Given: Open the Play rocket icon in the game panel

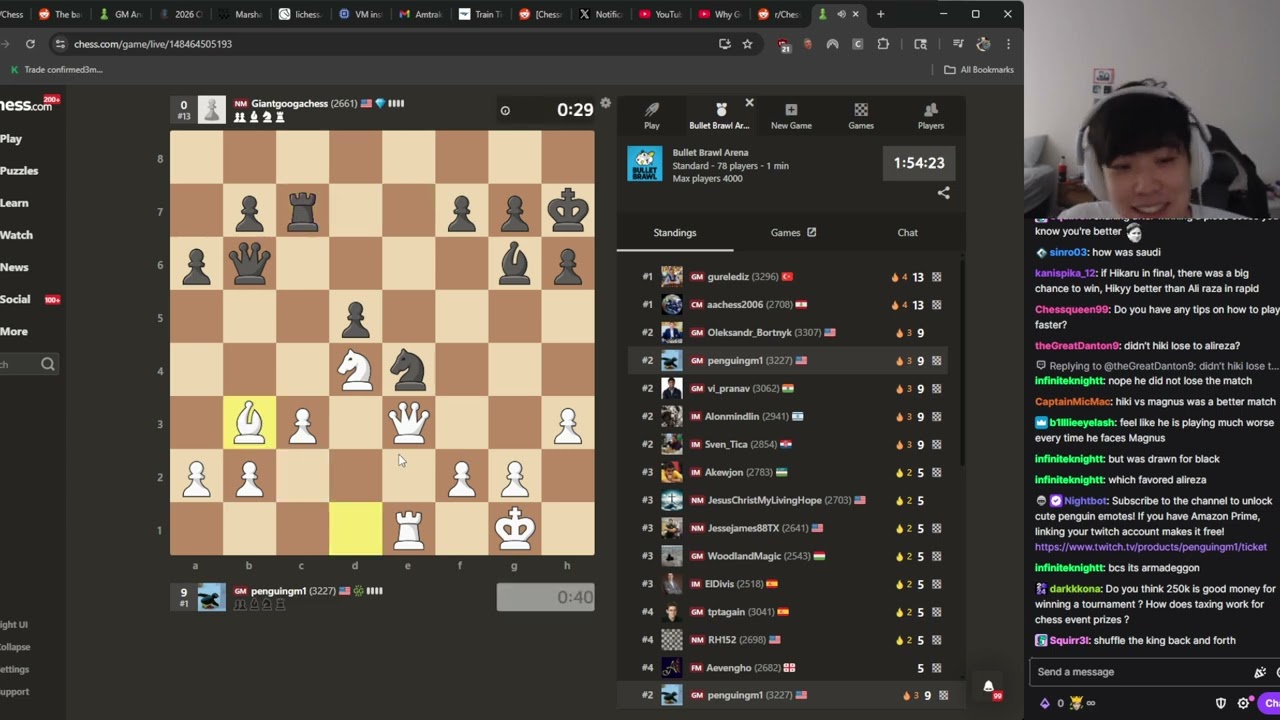Looking at the screenshot, I should pos(651,115).
